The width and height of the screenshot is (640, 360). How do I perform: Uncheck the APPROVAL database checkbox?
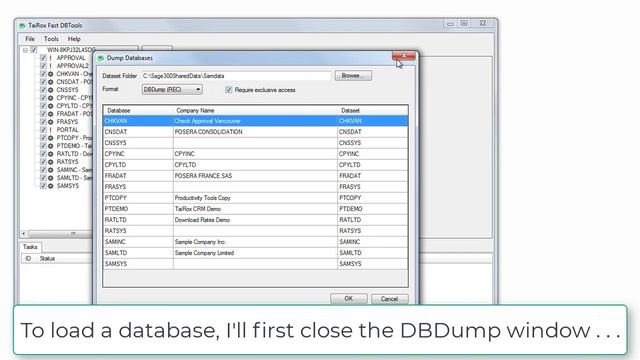[x=43, y=58]
